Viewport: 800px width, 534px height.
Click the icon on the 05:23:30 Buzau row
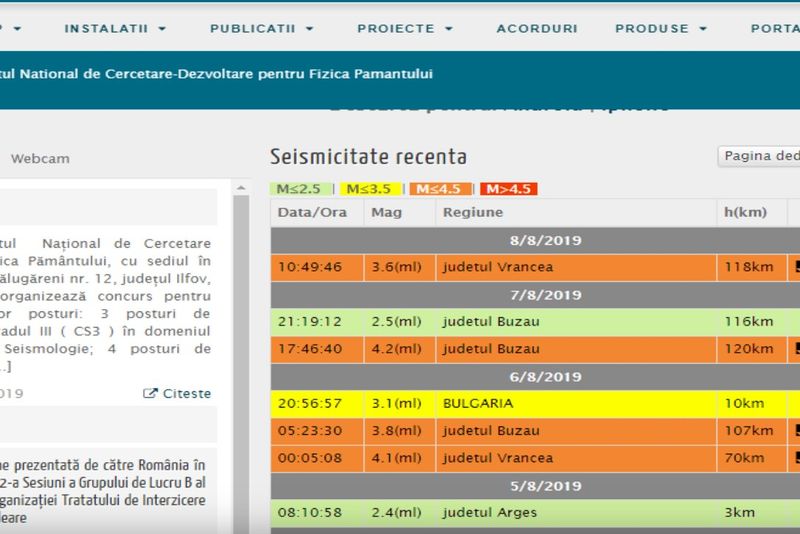(x=796, y=431)
